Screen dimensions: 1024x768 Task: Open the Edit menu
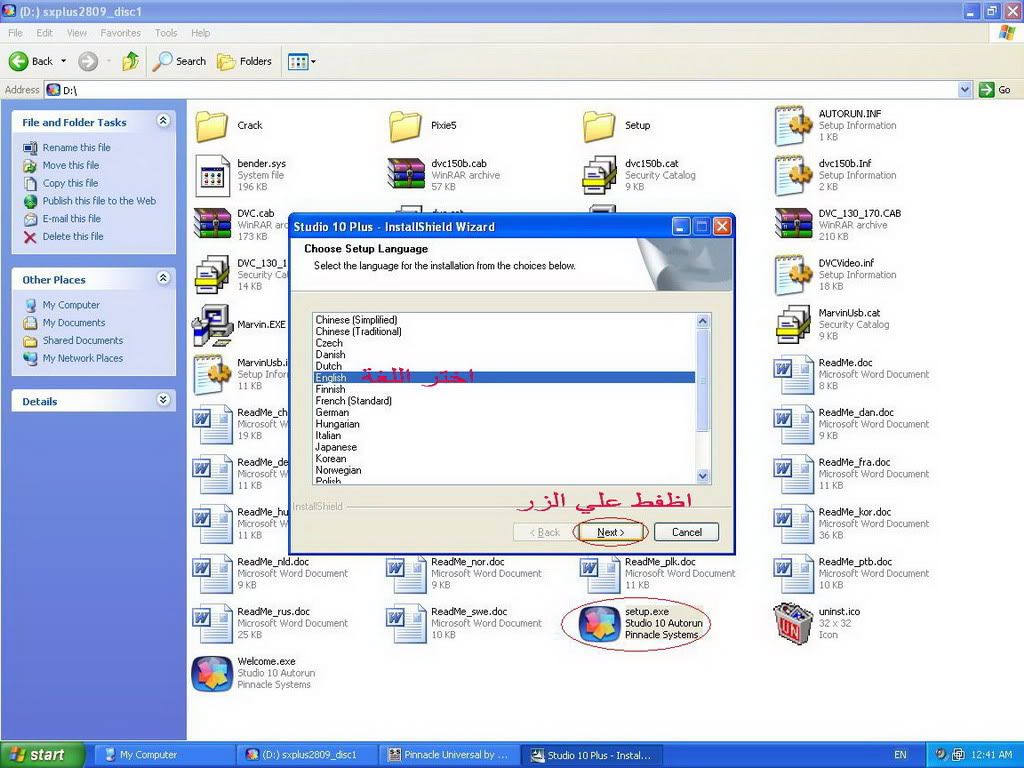44,33
